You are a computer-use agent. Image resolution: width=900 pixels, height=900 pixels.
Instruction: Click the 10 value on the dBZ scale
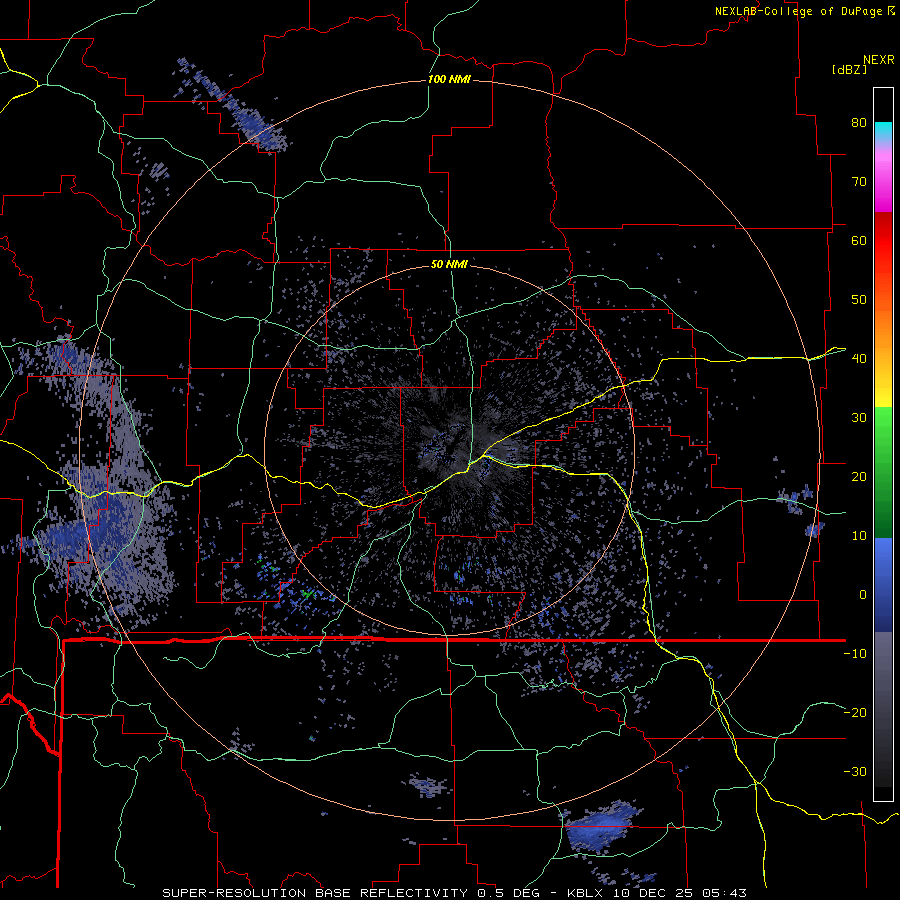pos(859,536)
